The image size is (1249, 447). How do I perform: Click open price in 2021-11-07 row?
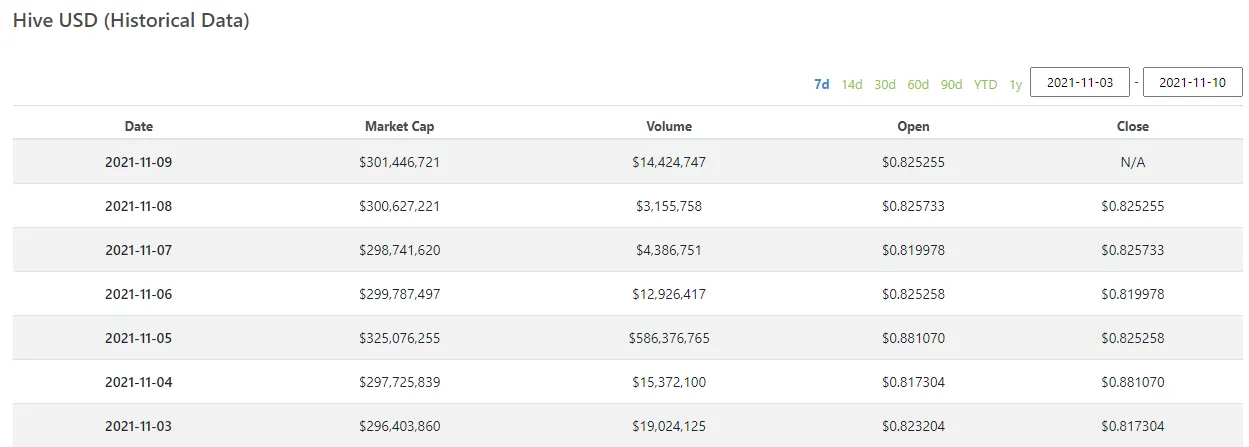coord(913,250)
